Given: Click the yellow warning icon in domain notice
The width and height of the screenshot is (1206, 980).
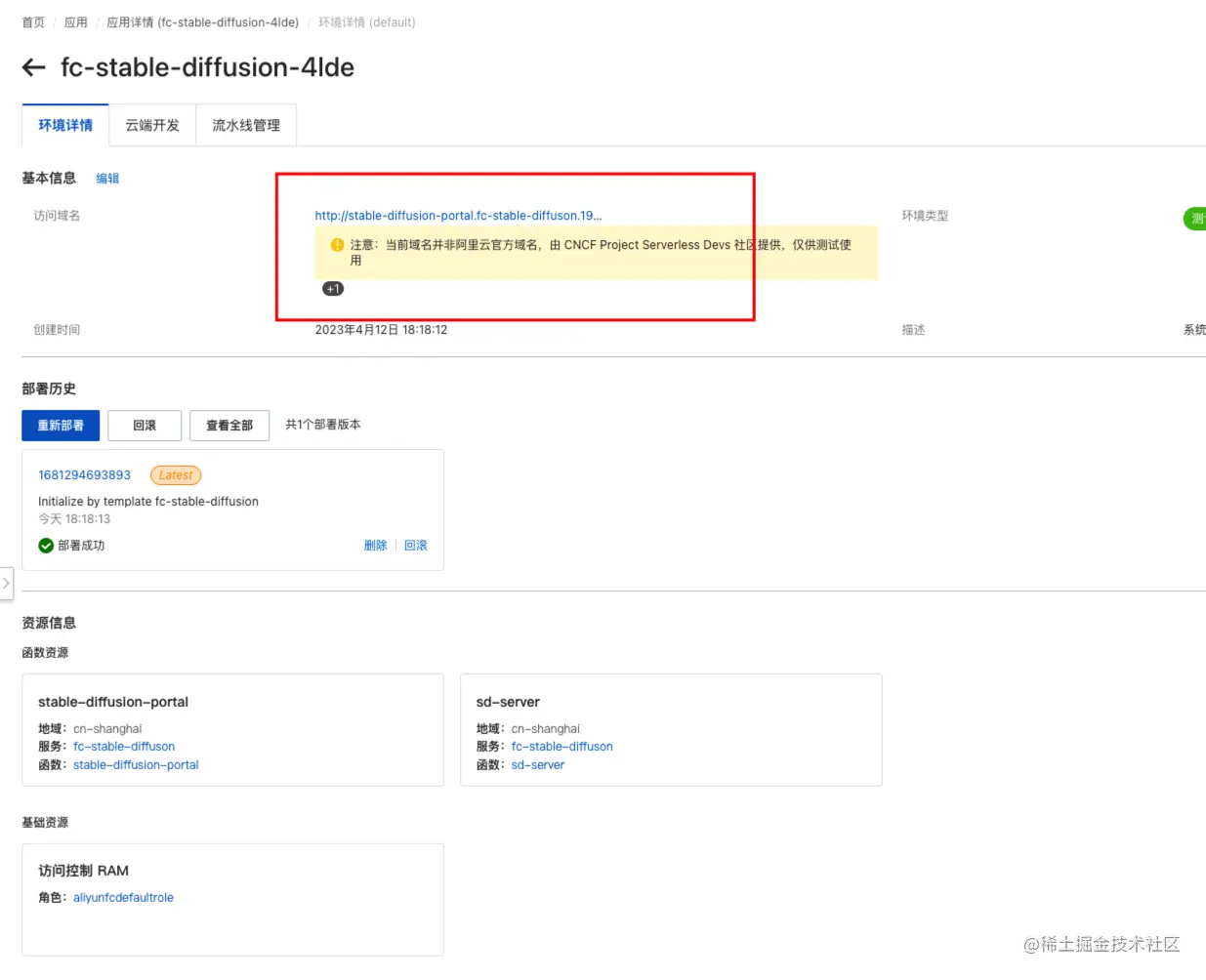Looking at the screenshot, I should 337,245.
